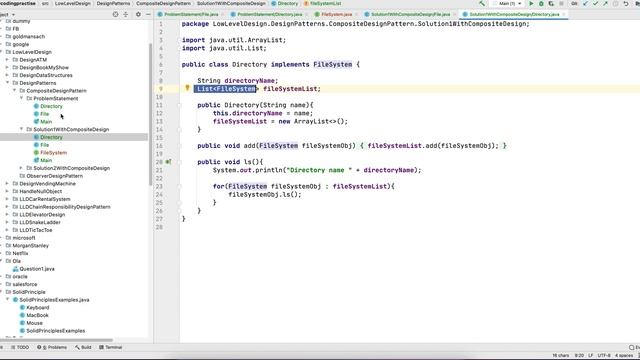This screenshot has width=640, height=360.
Task: Click the Stop square icon in toolbar
Action: (561, 3)
